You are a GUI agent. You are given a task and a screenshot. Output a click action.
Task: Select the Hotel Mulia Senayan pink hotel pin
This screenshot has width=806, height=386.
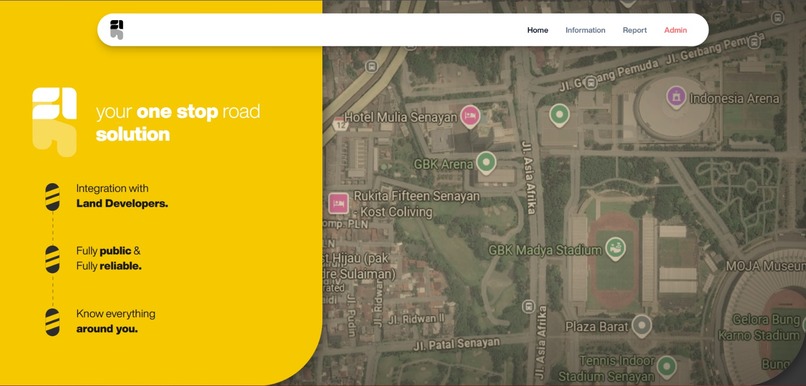pyautogui.click(x=470, y=116)
